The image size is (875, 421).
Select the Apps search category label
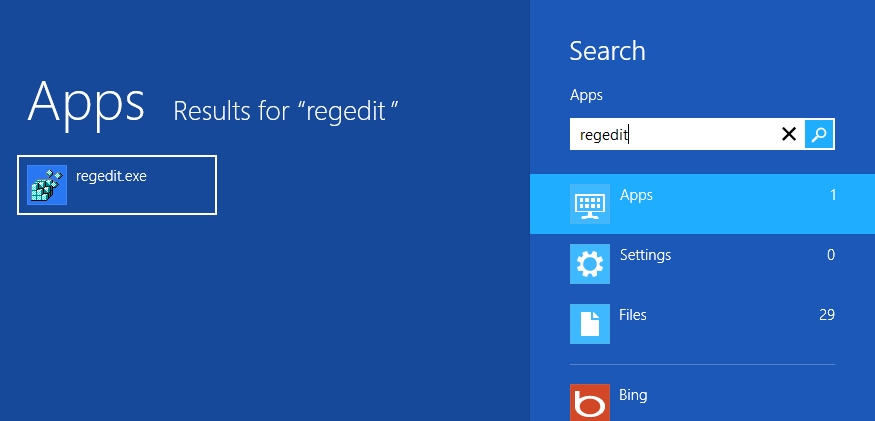636,195
